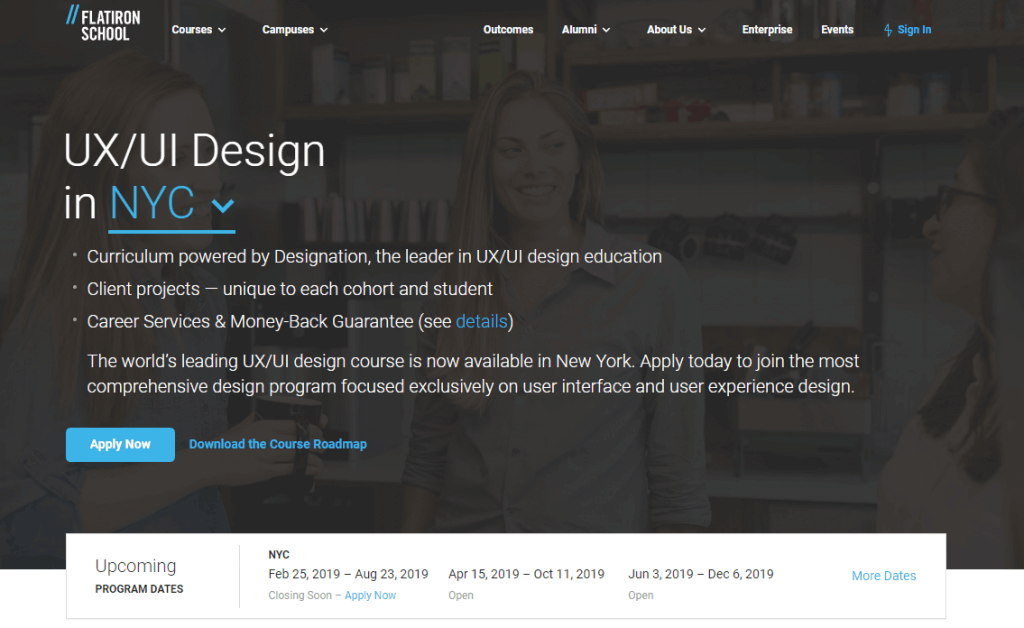Expand the Campuses dropdown menu

(x=295, y=30)
